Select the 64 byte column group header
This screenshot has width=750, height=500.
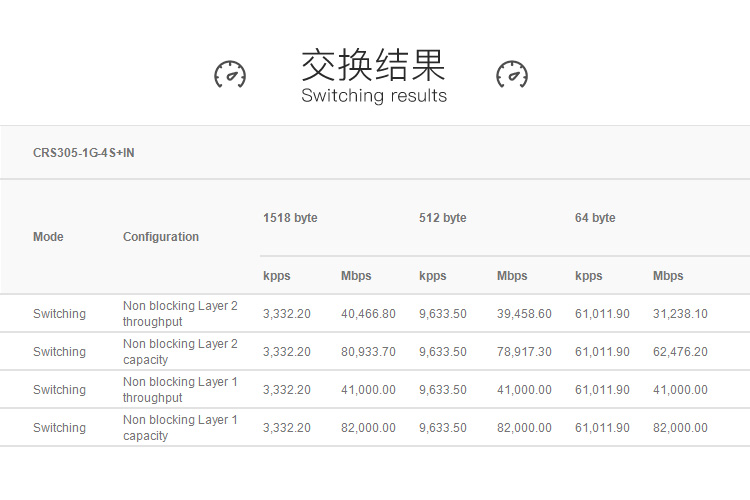[x=595, y=218]
